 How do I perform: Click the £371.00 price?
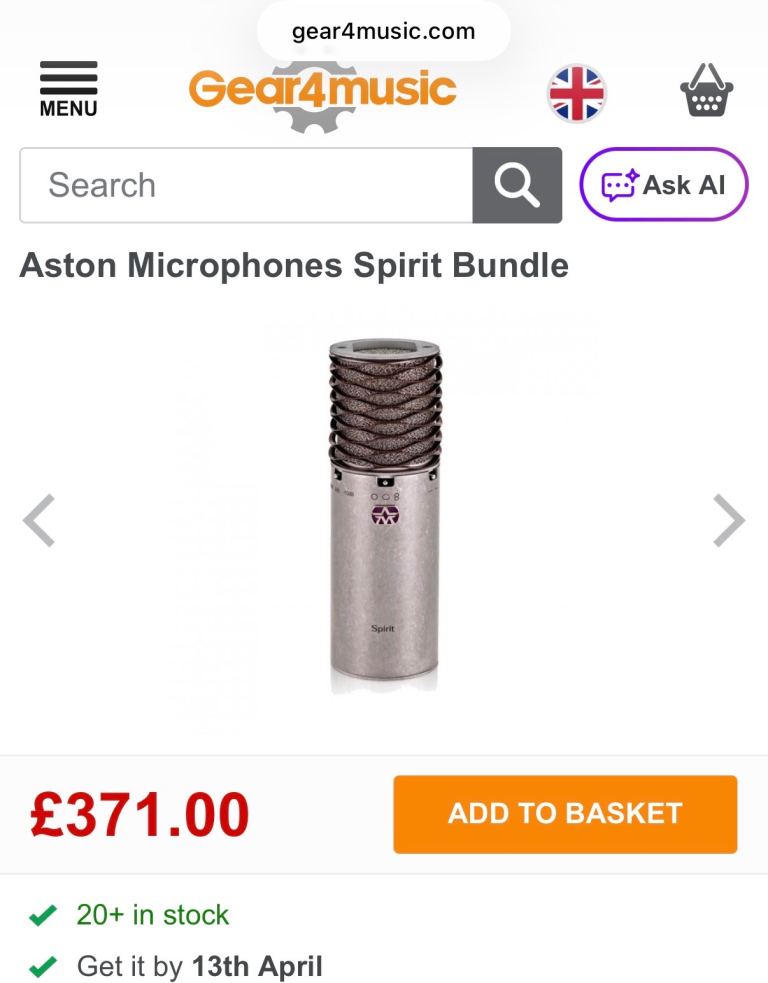click(x=139, y=815)
